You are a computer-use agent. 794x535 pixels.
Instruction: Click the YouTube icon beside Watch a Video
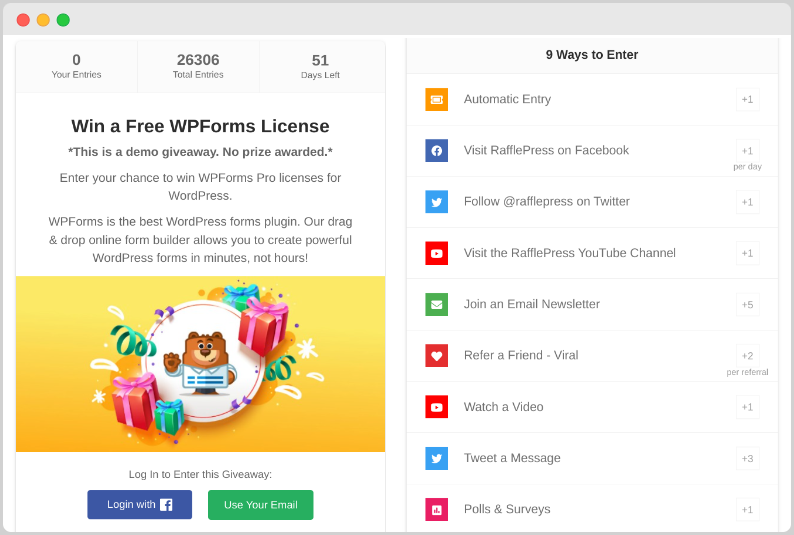(436, 407)
